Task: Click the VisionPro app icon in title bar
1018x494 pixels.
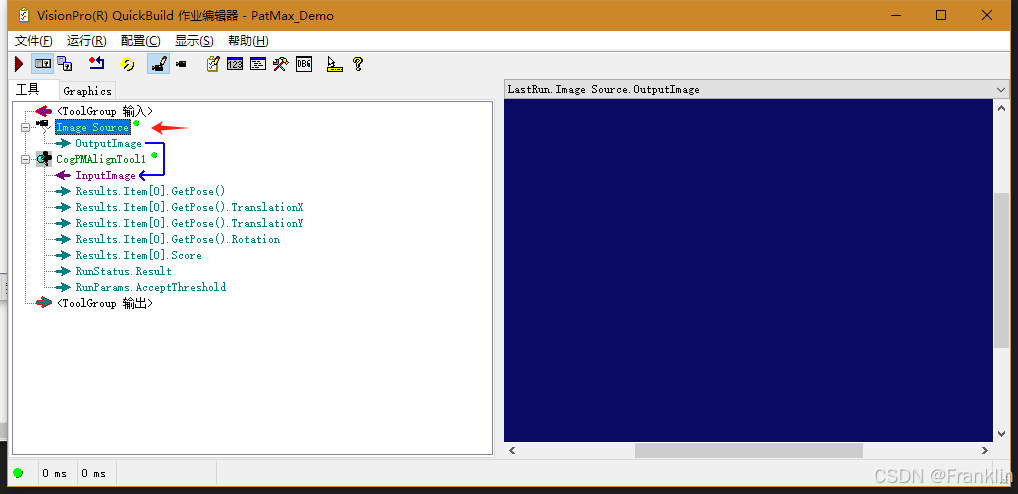Action: pos(23,15)
